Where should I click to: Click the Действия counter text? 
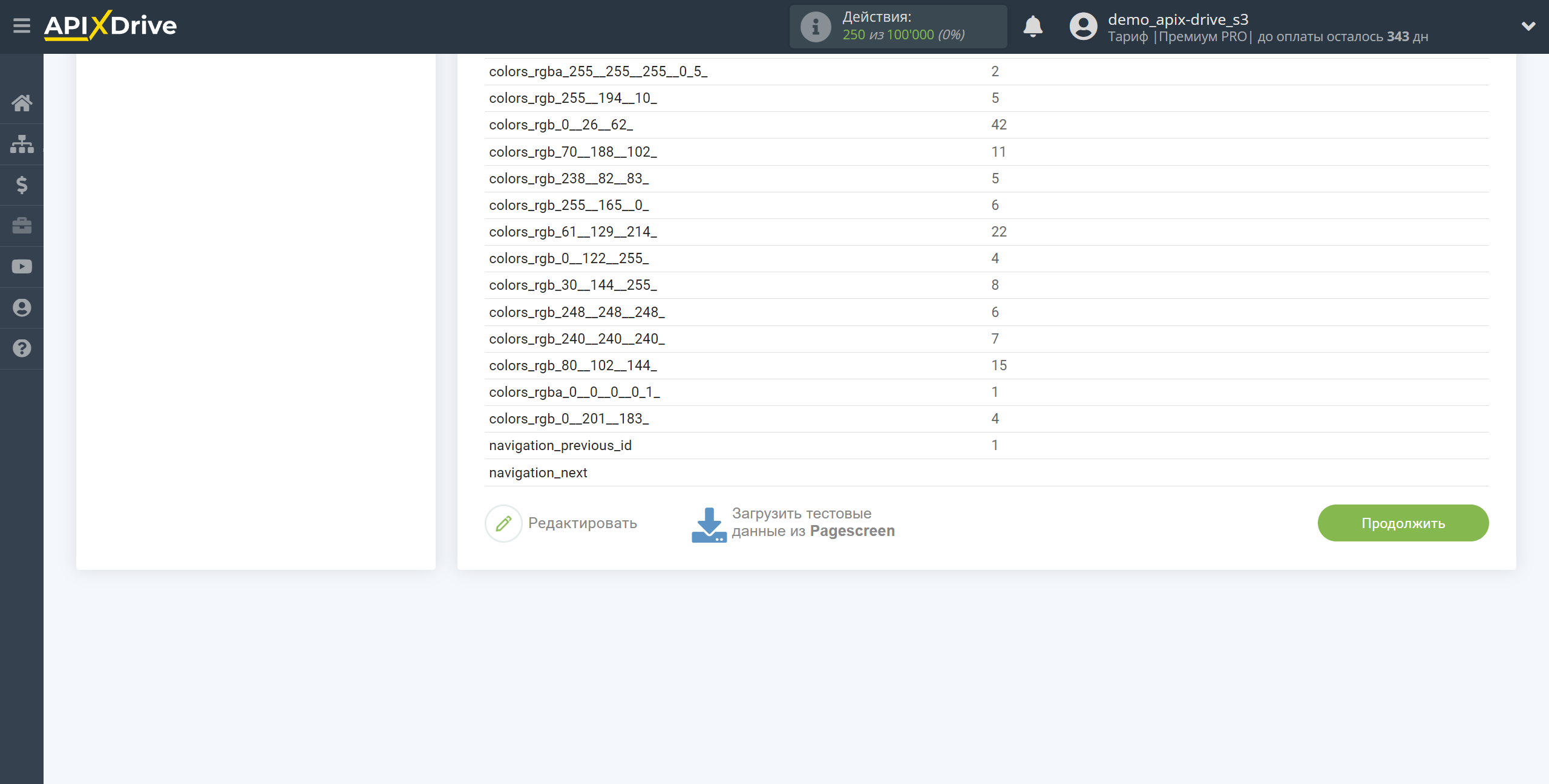tap(903, 26)
